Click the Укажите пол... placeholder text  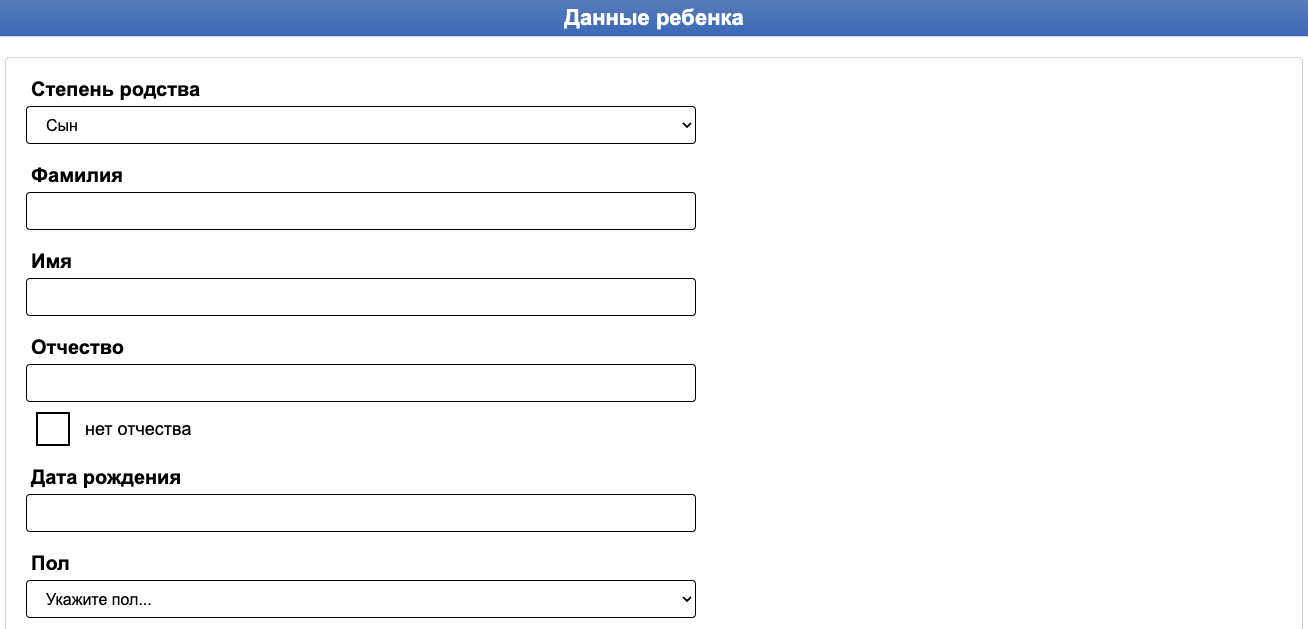click(105, 600)
